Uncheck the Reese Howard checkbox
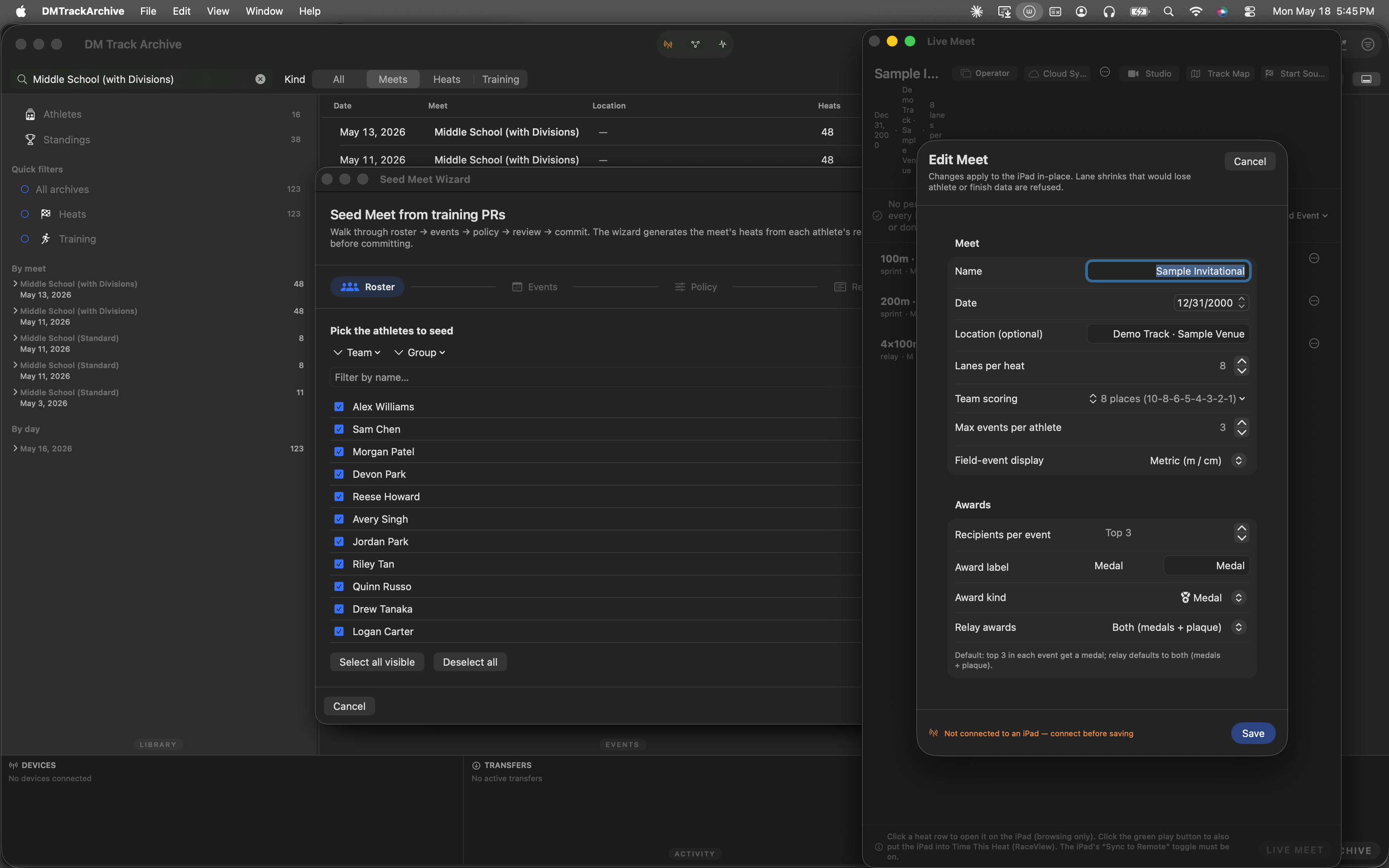This screenshot has height=868, width=1389. (339, 496)
